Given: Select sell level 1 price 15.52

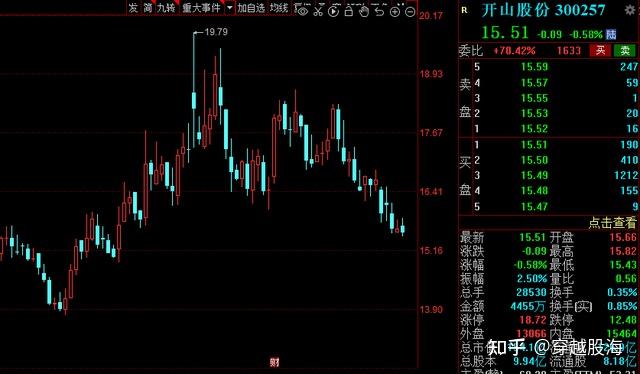Looking at the screenshot, I should (534, 129).
